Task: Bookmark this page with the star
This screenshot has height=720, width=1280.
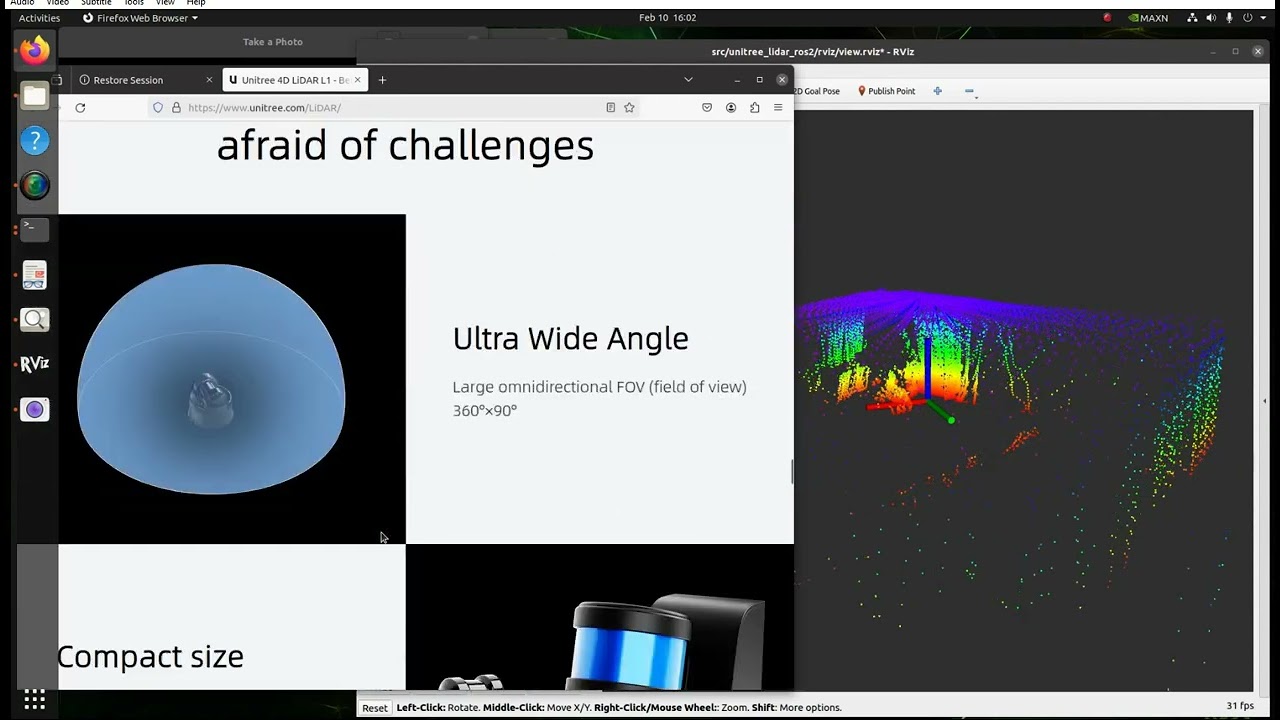Action: (629, 108)
